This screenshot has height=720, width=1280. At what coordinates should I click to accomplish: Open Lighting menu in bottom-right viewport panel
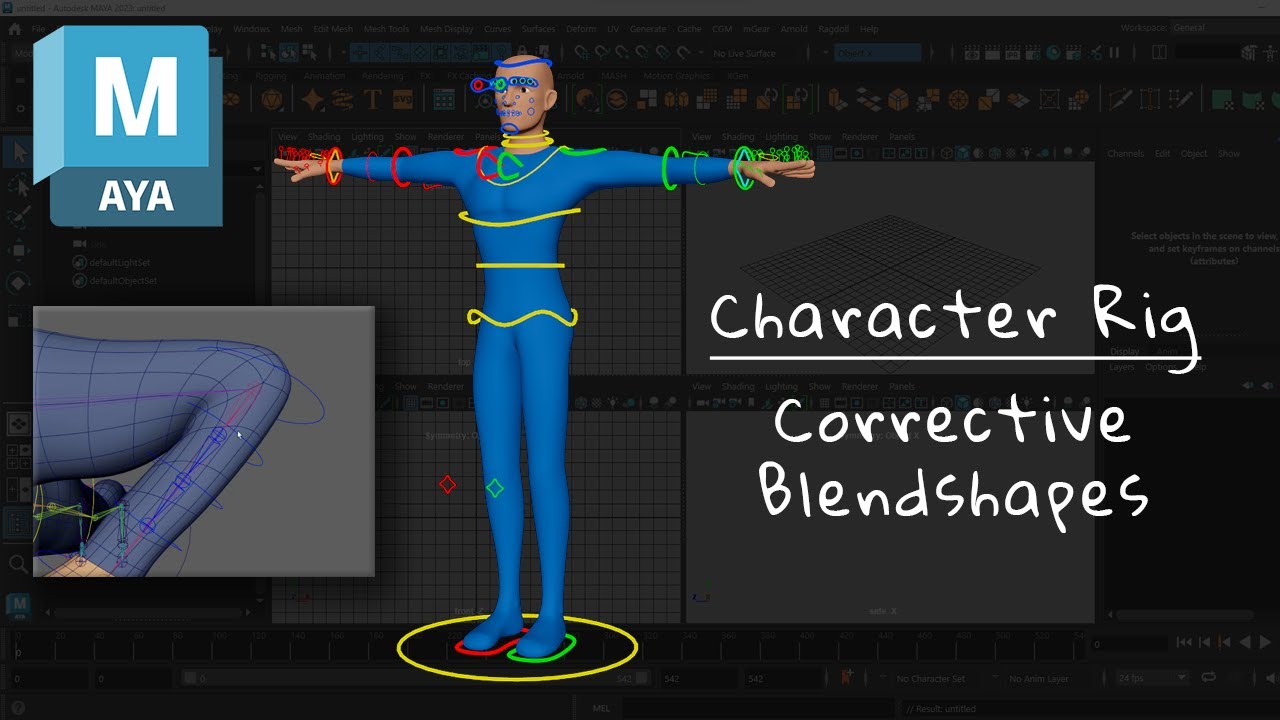781,386
